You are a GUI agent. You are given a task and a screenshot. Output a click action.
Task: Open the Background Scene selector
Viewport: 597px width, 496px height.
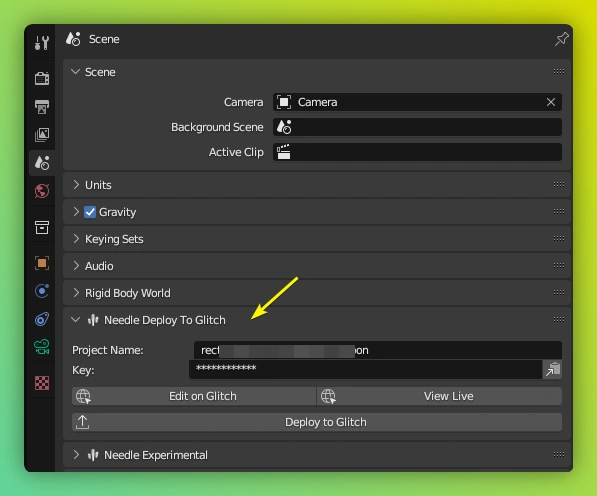(417, 127)
